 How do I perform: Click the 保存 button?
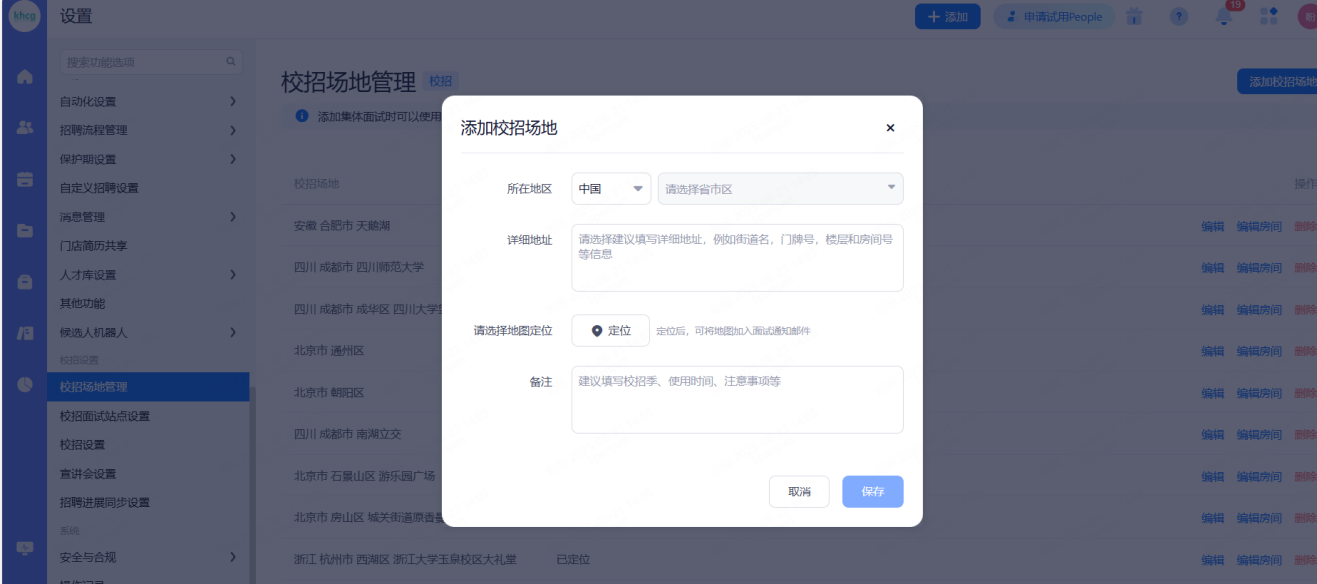click(872, 492)
